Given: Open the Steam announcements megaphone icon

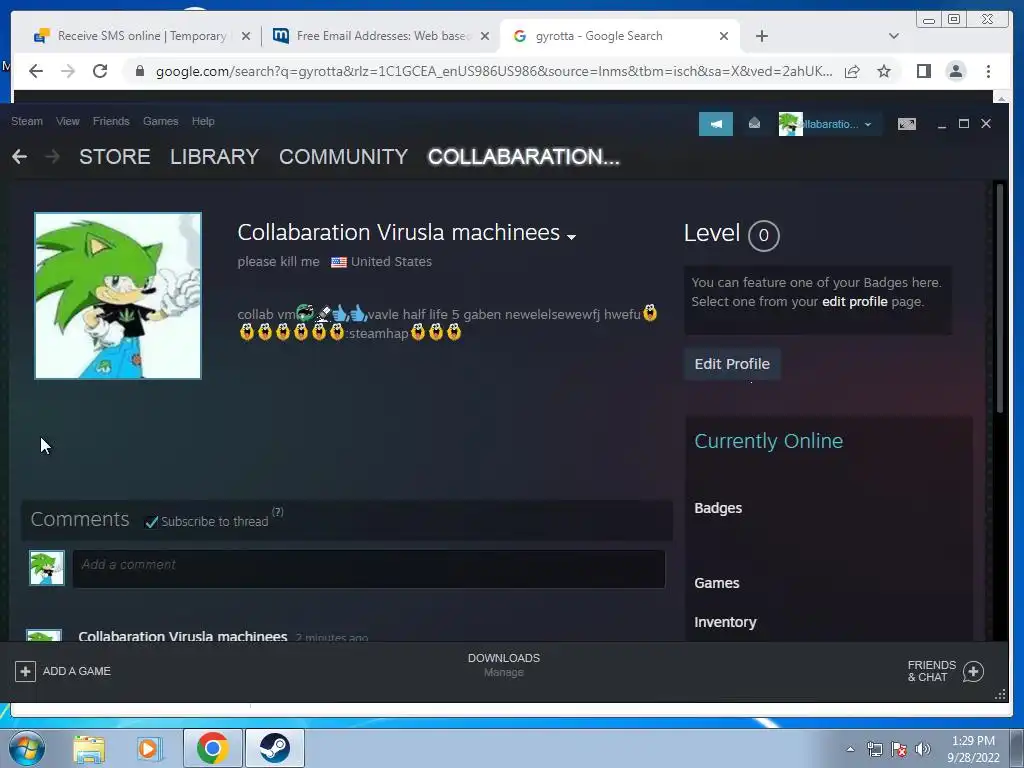Looking at the screenshot, I should tap(716, 124).
